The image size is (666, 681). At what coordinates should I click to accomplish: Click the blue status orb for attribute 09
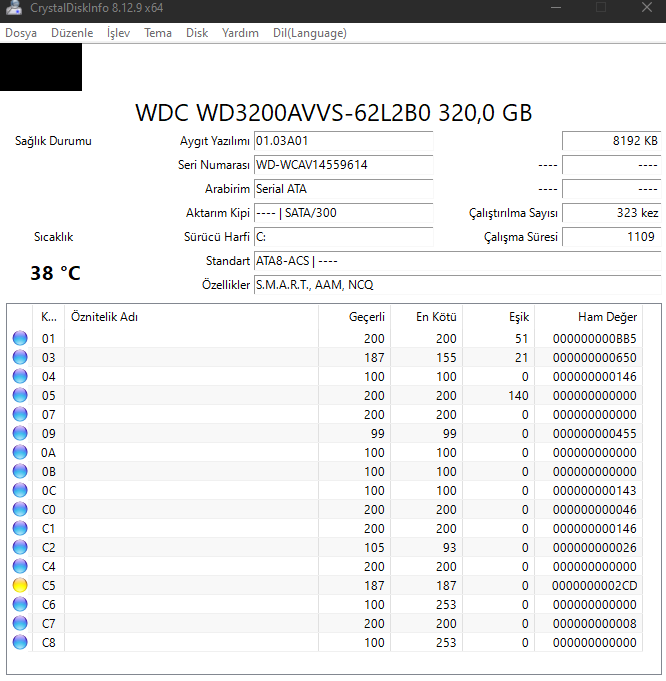[20, 433]
